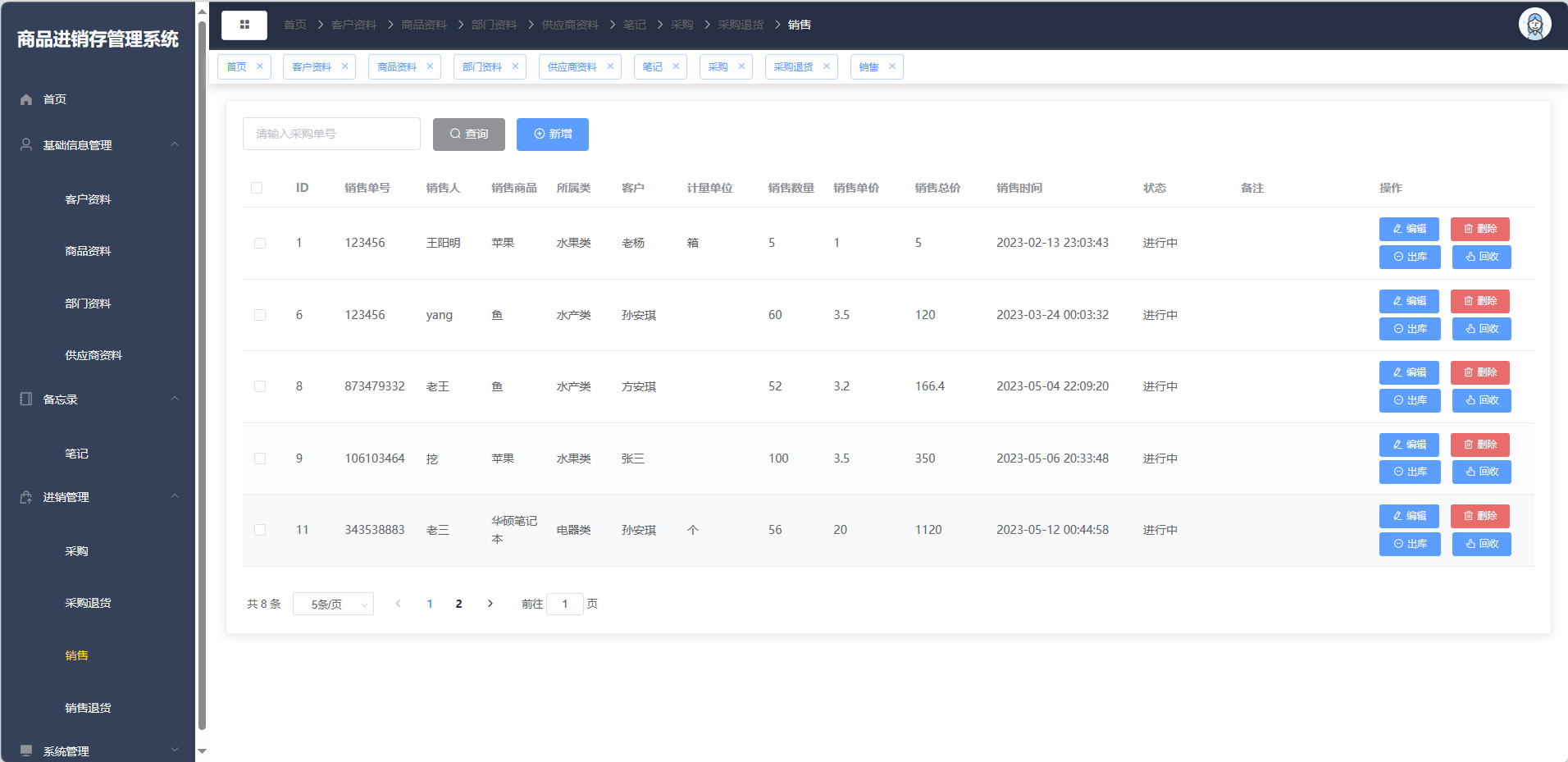Edit the row with ID 11
This screenshot has width=1568, height=762.
1409,516
